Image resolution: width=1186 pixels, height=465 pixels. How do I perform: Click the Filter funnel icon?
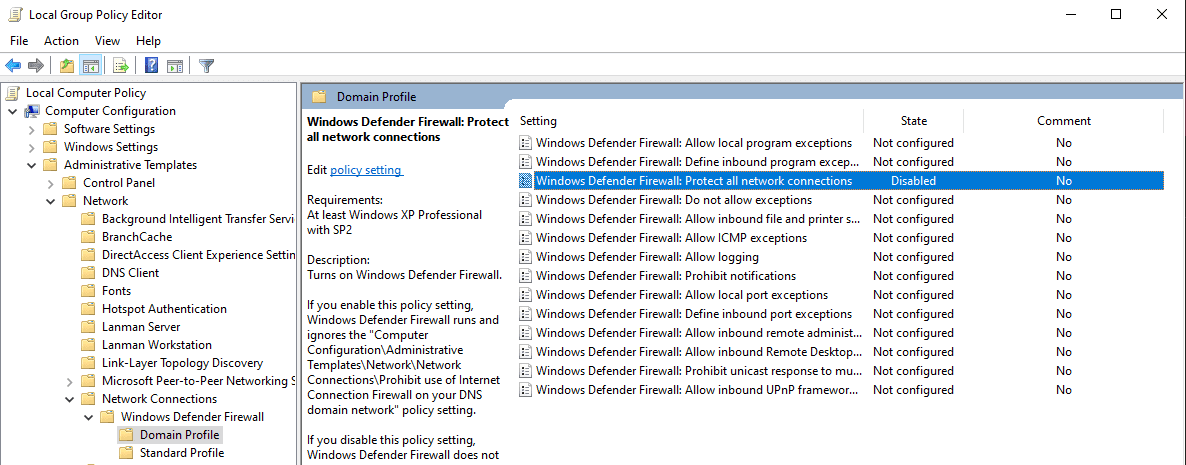(x=206, y=66)
